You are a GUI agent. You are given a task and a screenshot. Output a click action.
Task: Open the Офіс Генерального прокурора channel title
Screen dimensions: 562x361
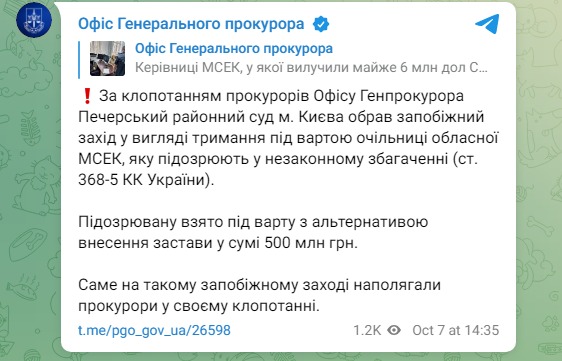tap(191, 24)
